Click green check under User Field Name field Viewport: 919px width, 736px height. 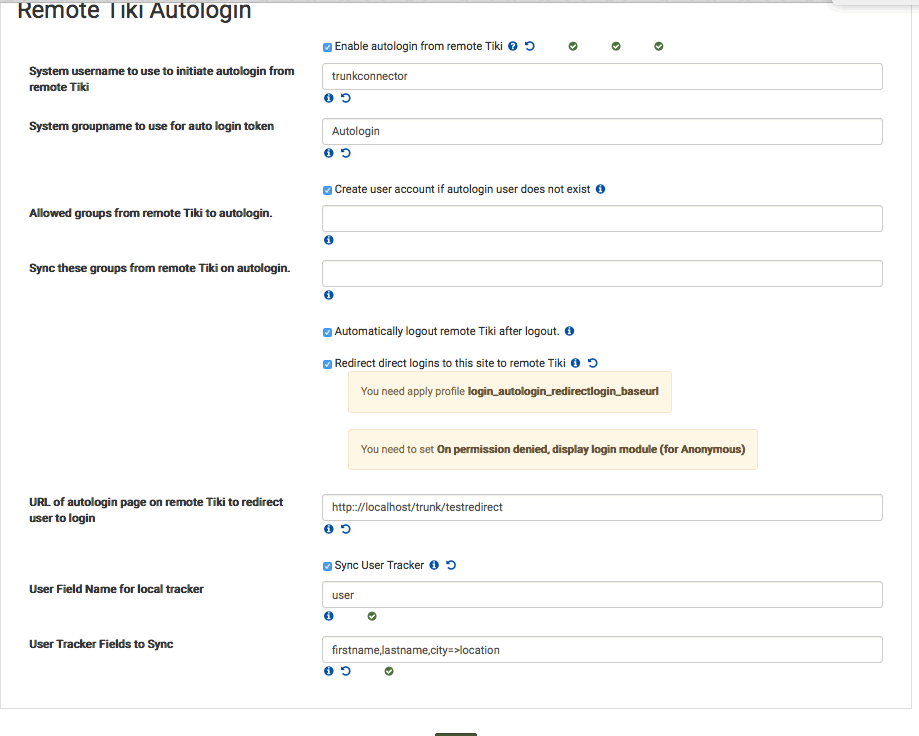[x=372, y=616]
